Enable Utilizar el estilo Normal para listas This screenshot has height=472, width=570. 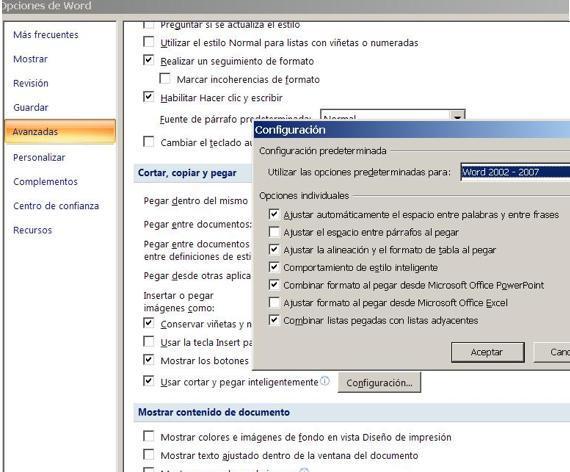(148, 42)
